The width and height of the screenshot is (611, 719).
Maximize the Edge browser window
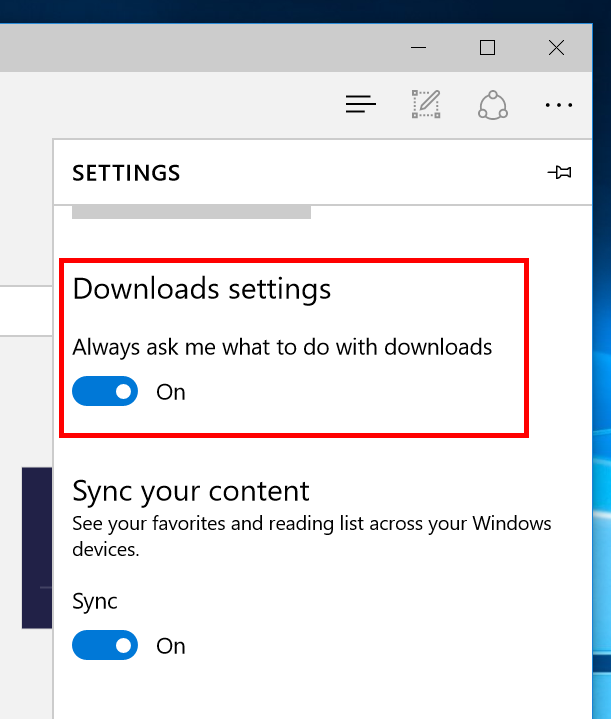click(x=487, y=47)
